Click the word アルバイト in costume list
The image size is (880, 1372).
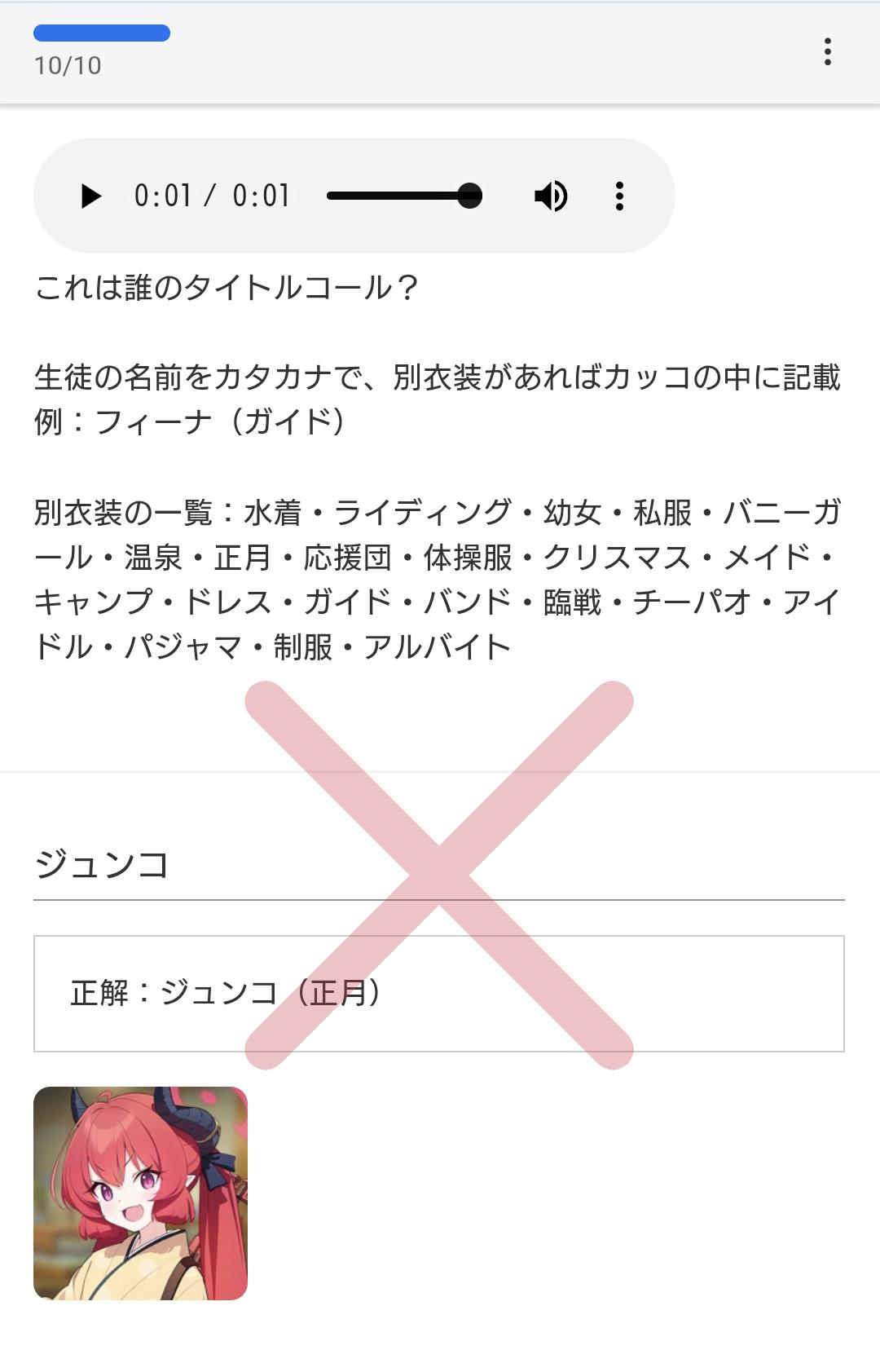point(438,647)
